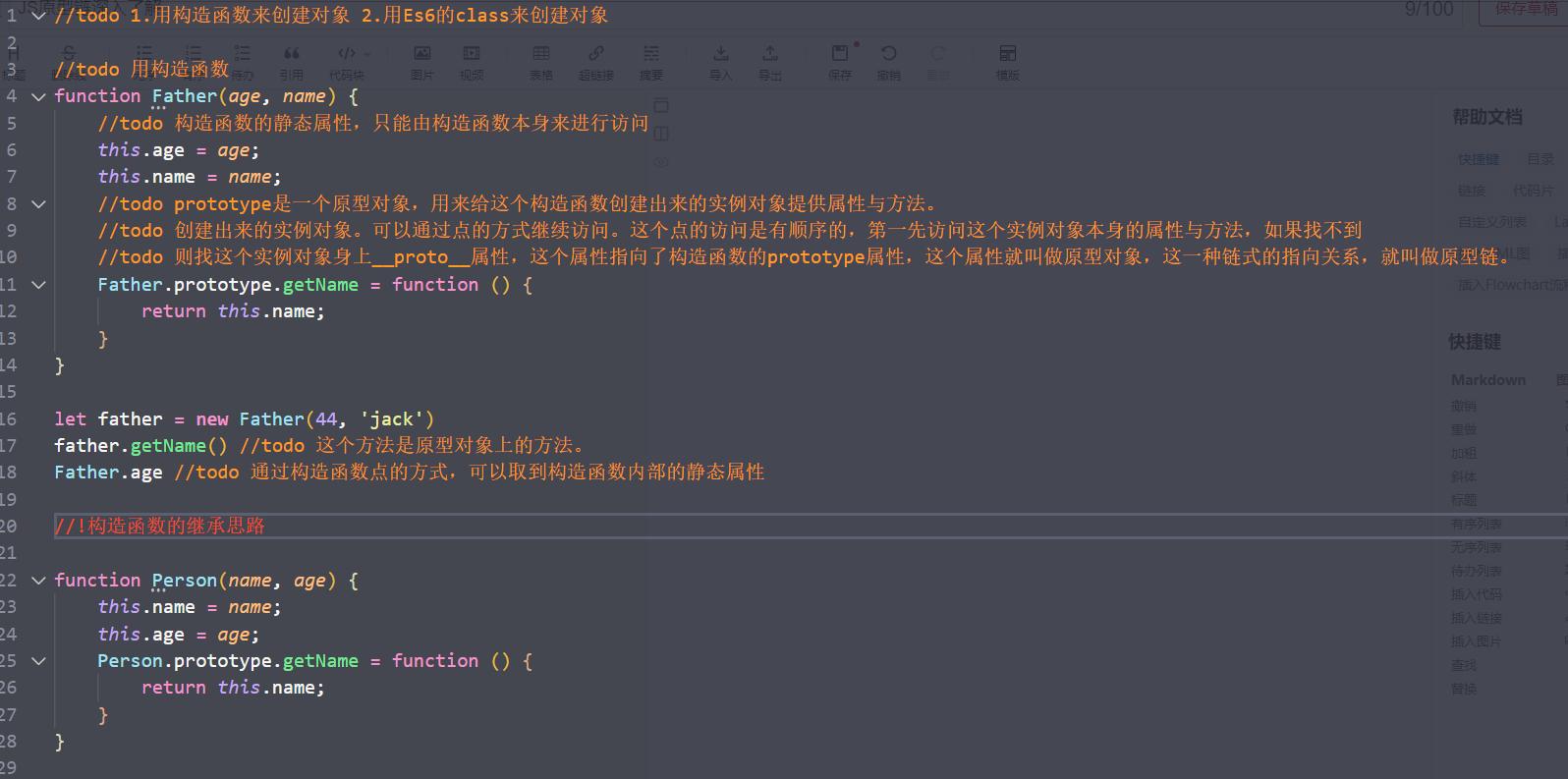Open 代码片 tab in help panel
The image size is (1568, 779).
1534,191
